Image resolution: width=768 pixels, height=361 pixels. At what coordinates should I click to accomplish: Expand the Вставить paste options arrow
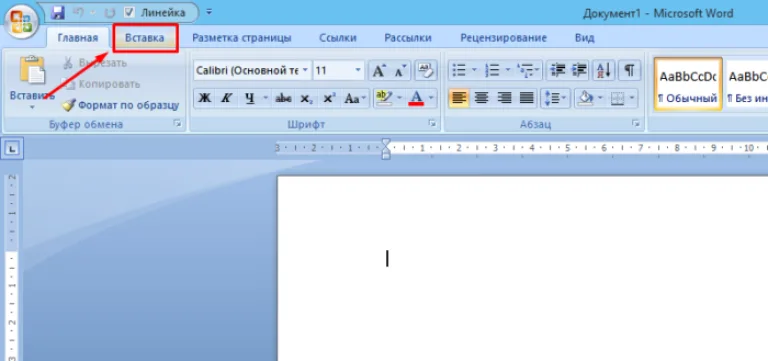pyautogui.click(x=32, y=107)
